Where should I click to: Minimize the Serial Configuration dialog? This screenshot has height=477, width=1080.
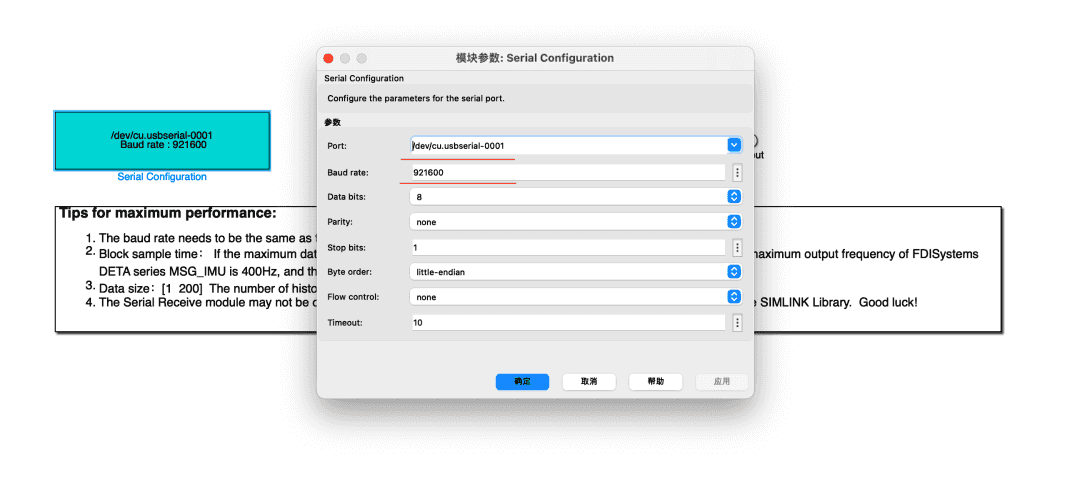[345, 58]
